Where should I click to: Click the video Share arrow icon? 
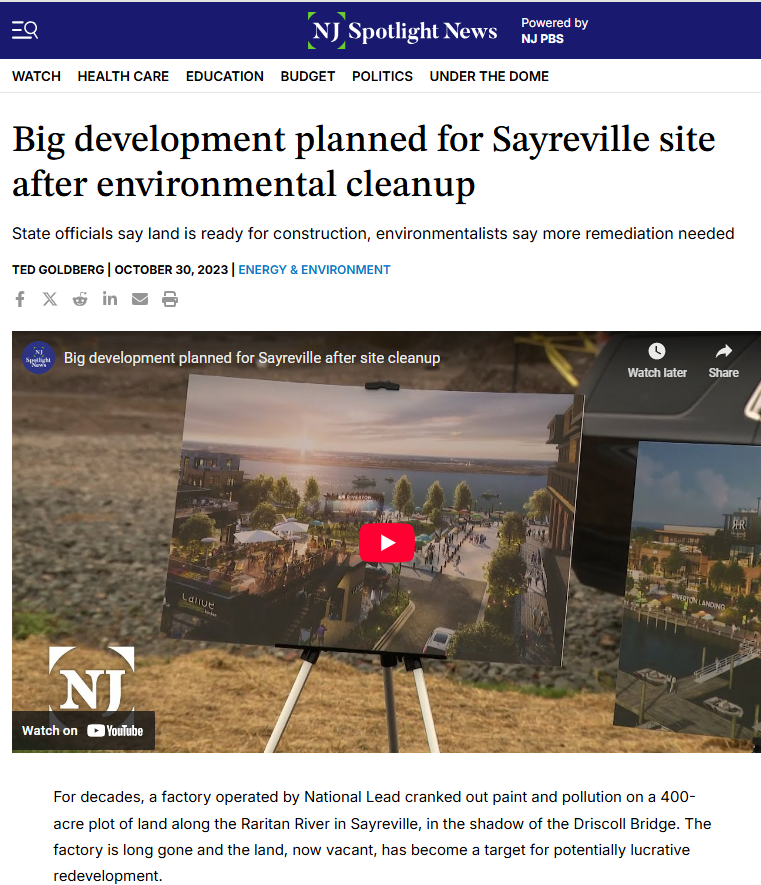[723, 351]
